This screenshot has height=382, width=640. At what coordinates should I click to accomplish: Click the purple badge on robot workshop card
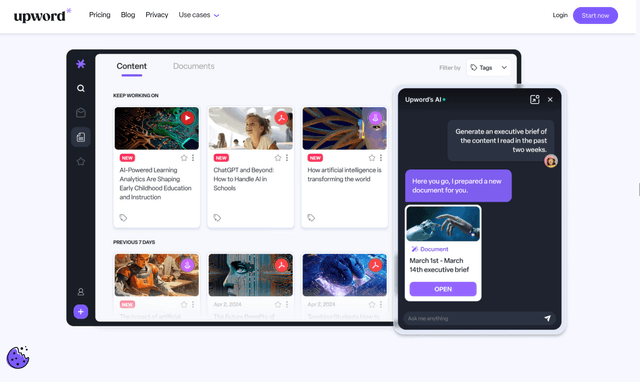pyautogui.click(x=187, y=265)
